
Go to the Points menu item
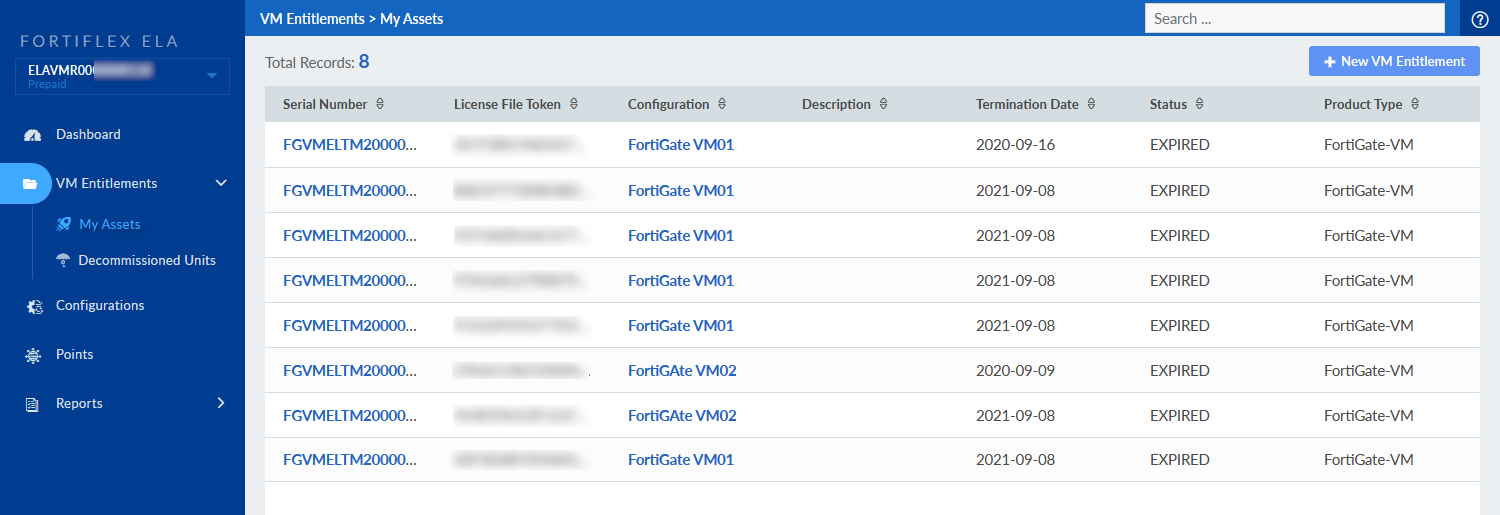(x=75, y=354)
